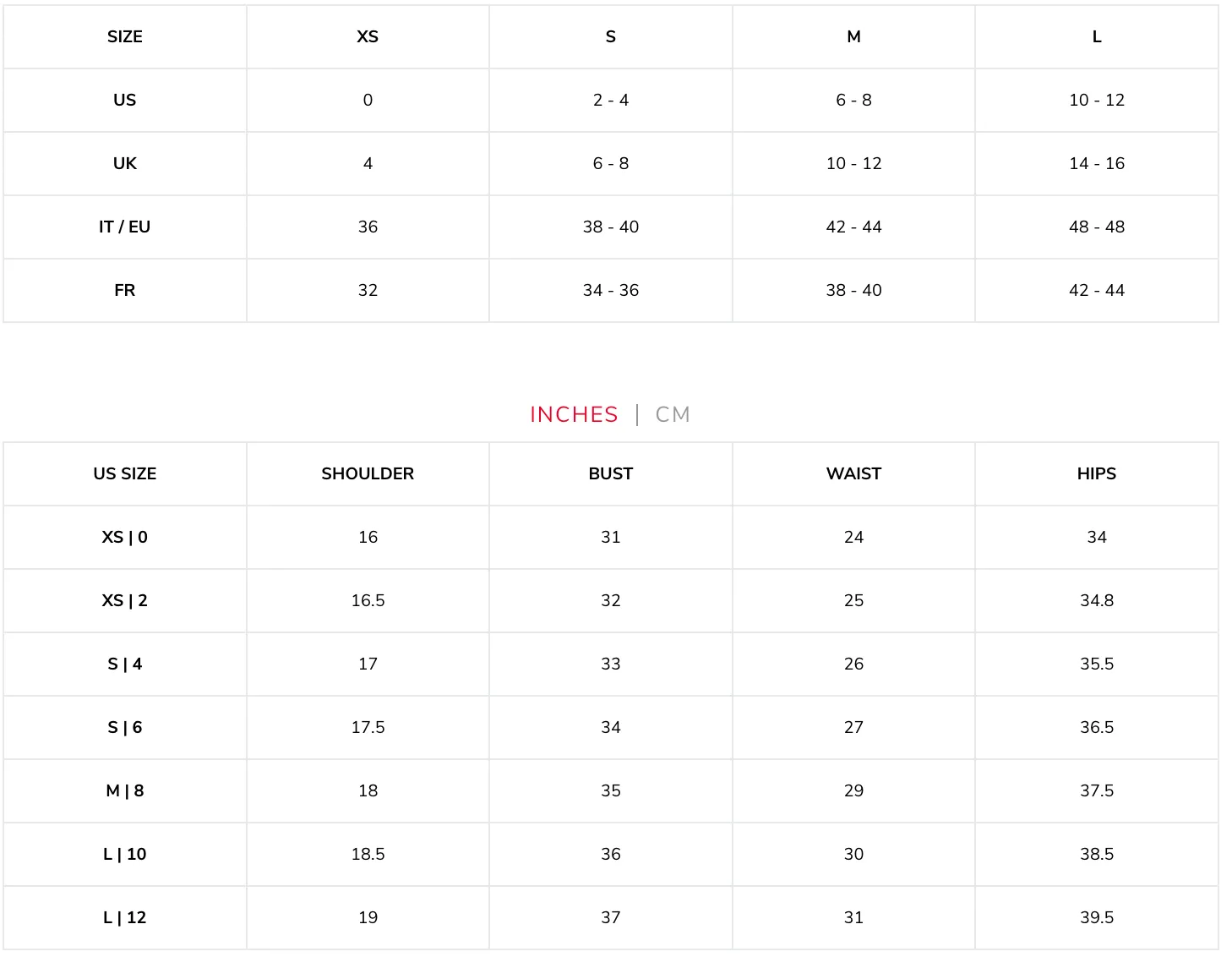Select the S | 4 size row

pyautogui.click(x=611, y=664)
